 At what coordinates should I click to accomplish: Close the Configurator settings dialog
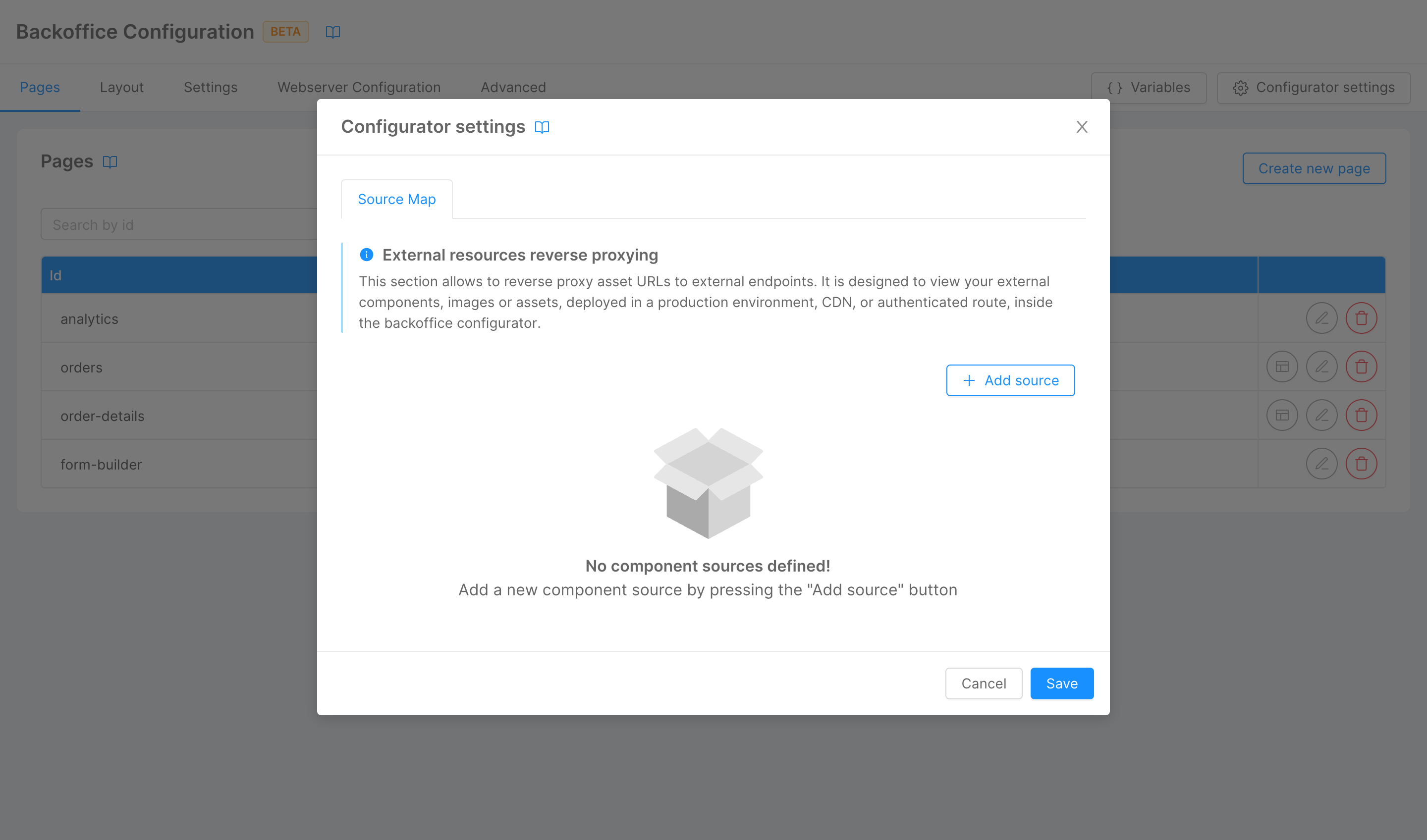click(x=1082, y=127)
